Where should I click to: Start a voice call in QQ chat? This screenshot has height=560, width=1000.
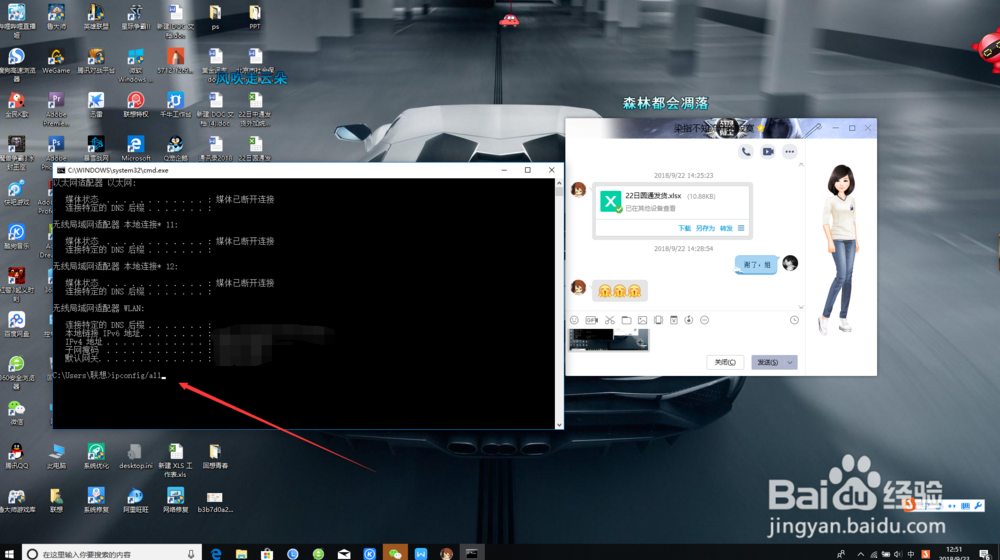tap(746, 152)
